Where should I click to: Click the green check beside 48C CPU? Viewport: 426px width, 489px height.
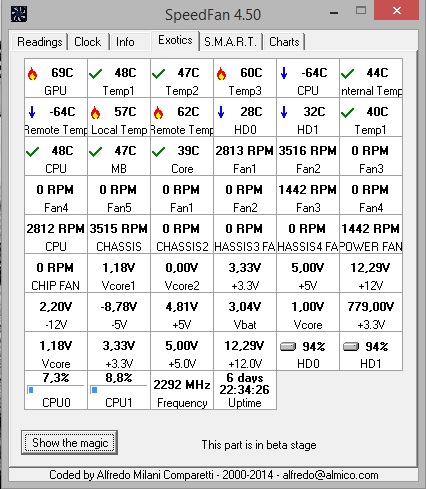(32, 152)
